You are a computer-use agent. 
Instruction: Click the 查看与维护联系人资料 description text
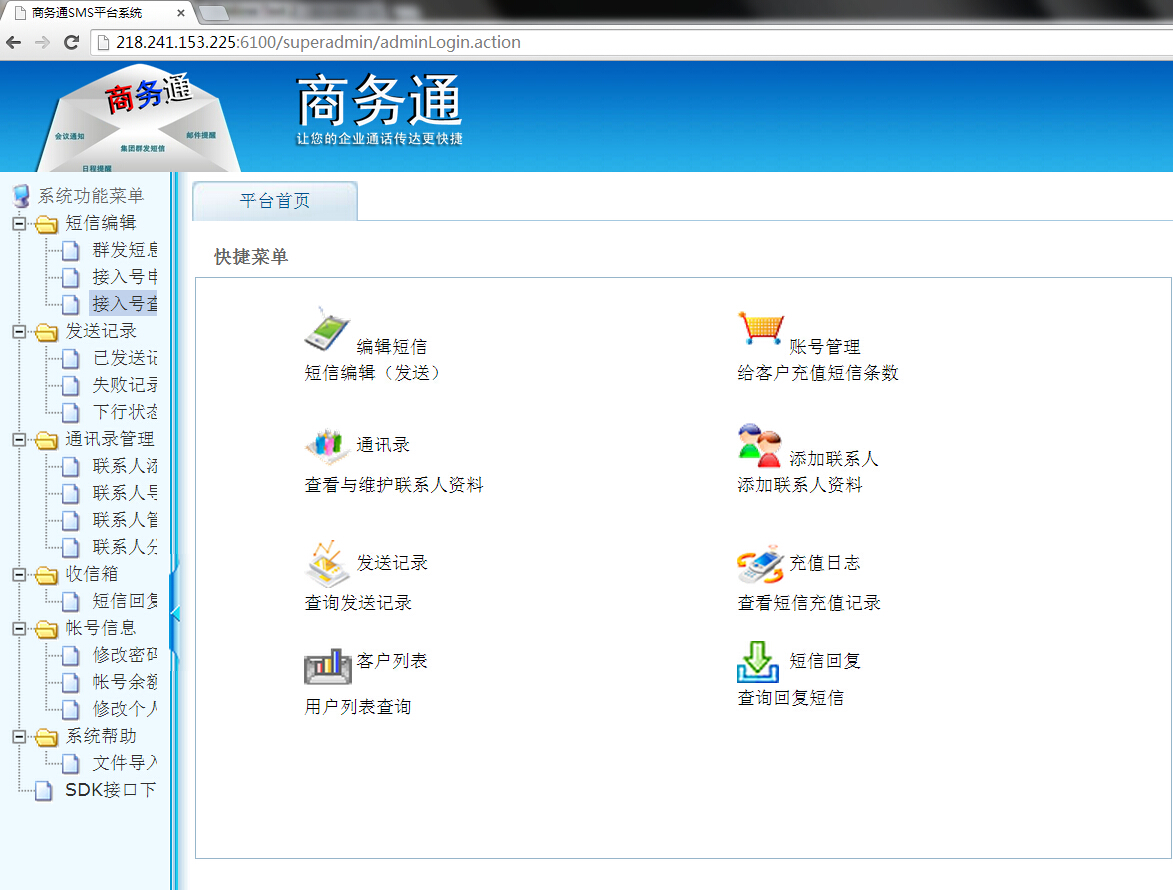coord(393,485)
